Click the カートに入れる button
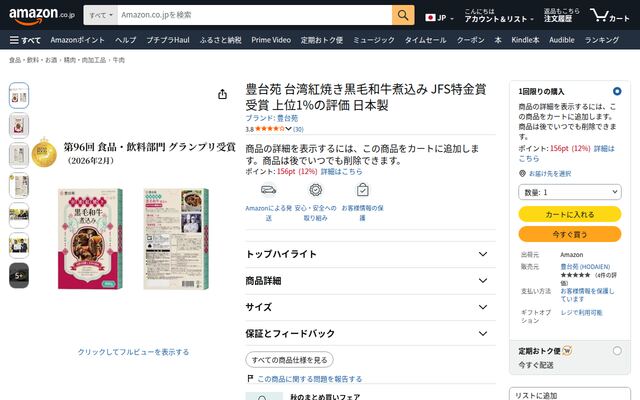The width and height of the screenshot is (640, 400). click(x=570, y=214)
